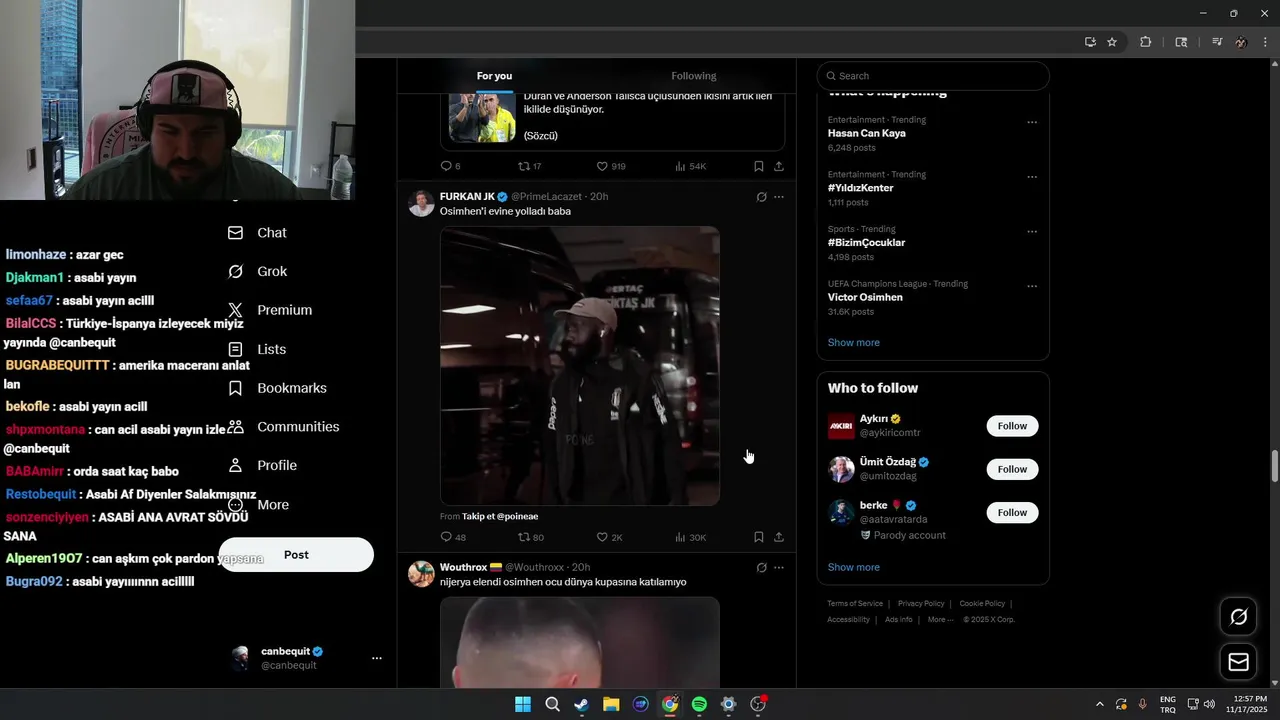Click the install app icon in address bar

1090,42
